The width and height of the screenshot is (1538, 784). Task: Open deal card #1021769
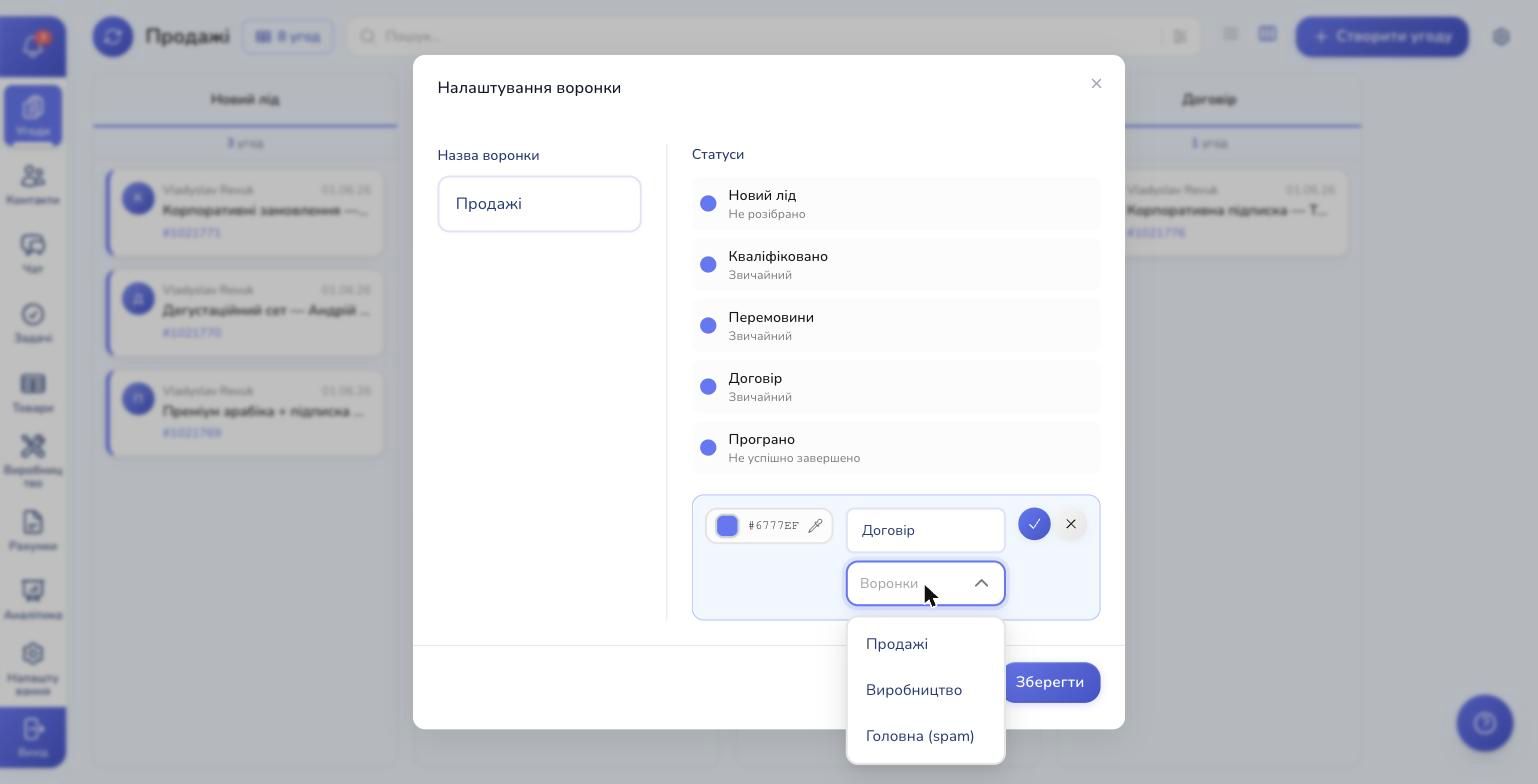point(245,413)
